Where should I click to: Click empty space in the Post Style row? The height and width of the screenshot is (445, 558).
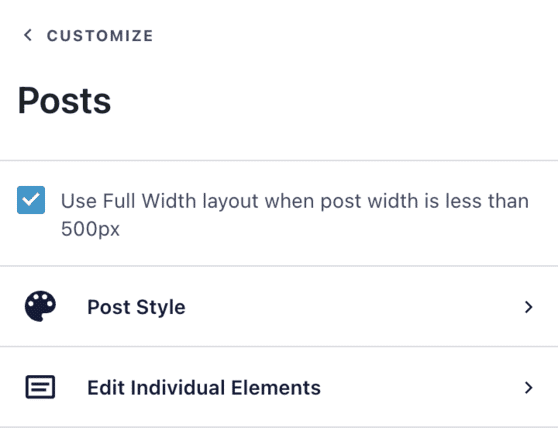click(352, 307)
